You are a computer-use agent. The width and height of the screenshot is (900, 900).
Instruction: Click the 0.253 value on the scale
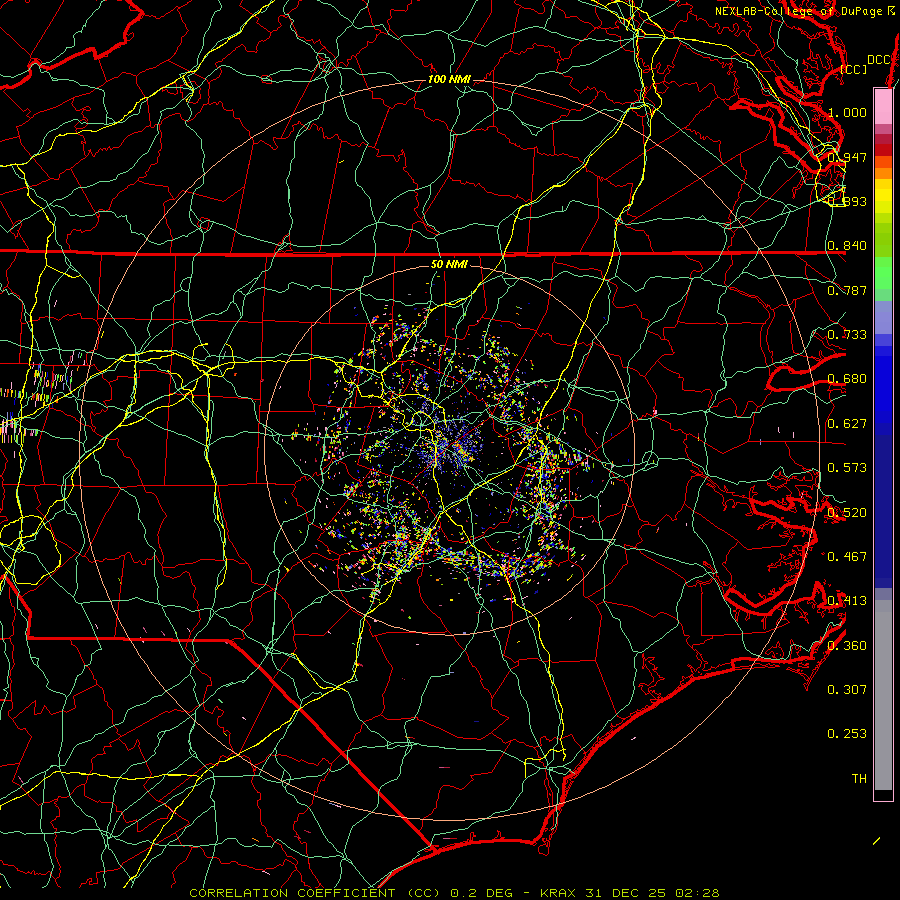pyautogui.click(x=847, y=734)
